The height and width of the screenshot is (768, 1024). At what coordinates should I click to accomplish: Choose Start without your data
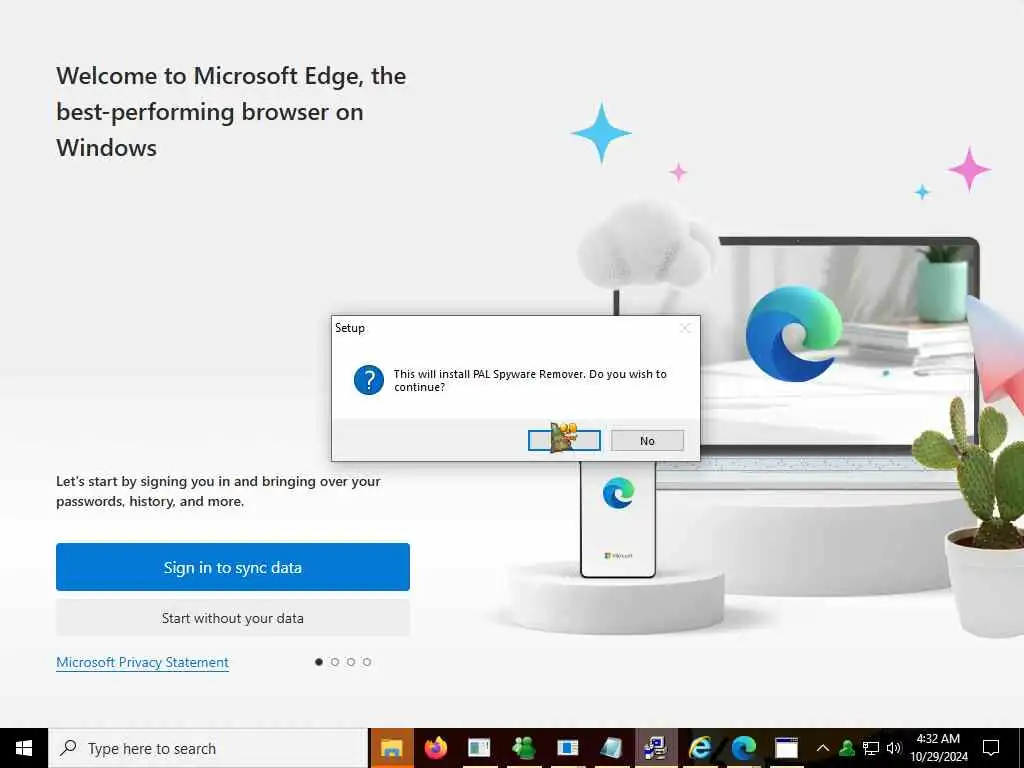232,618
